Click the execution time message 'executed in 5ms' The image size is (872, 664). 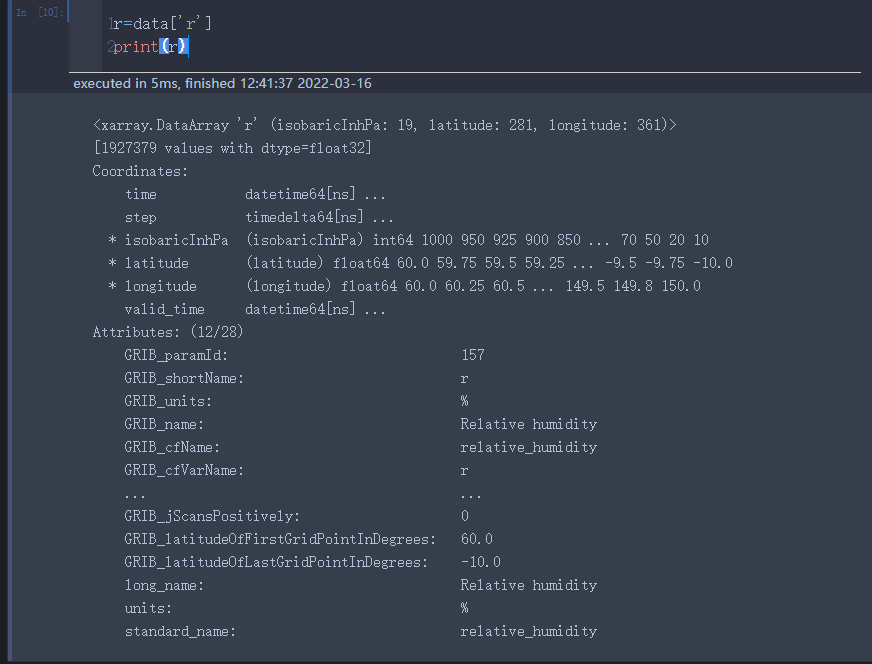coord(126,83)
